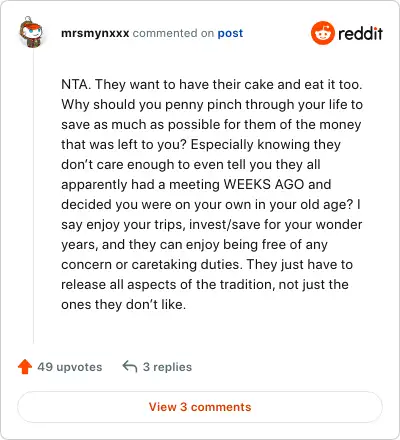Open the mrsmynxxx user profile link
The image size is (400, 440).
tap(95, 33)
